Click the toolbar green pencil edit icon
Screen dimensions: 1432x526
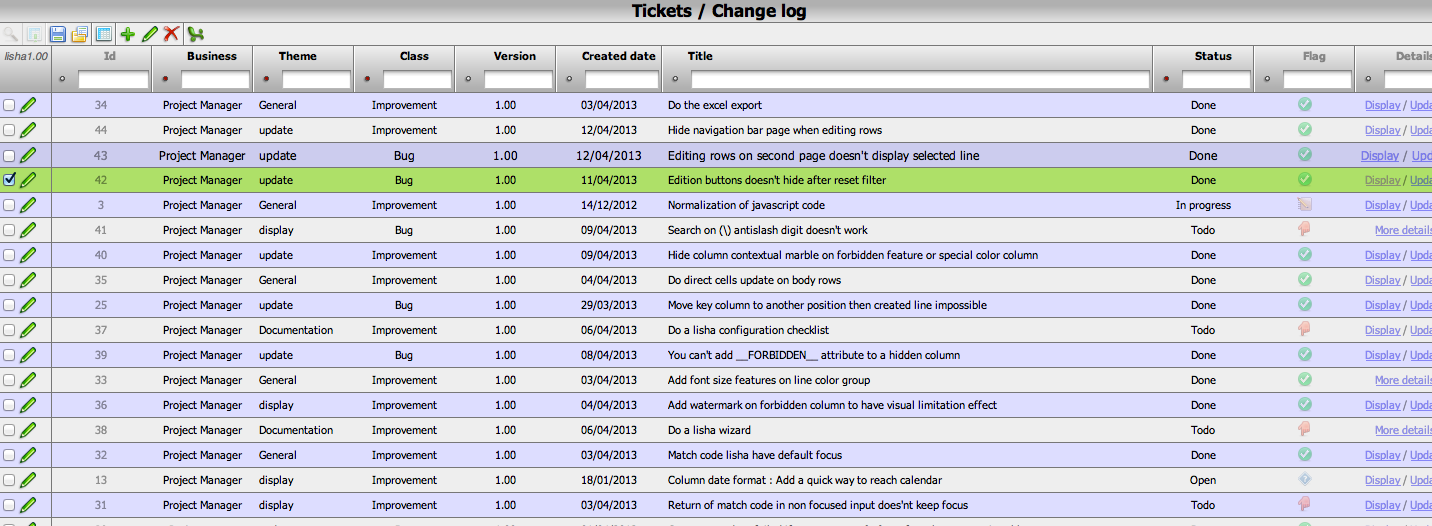pos(149,34)
